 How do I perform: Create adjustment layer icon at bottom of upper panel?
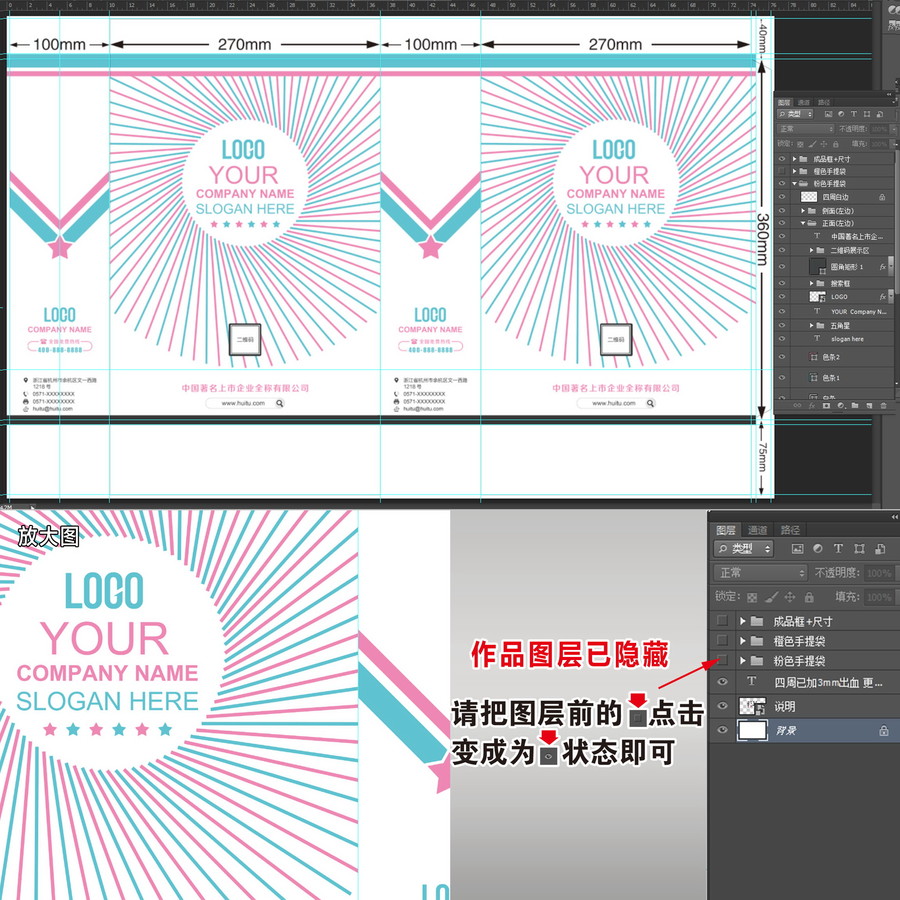(x=841, y=405)
